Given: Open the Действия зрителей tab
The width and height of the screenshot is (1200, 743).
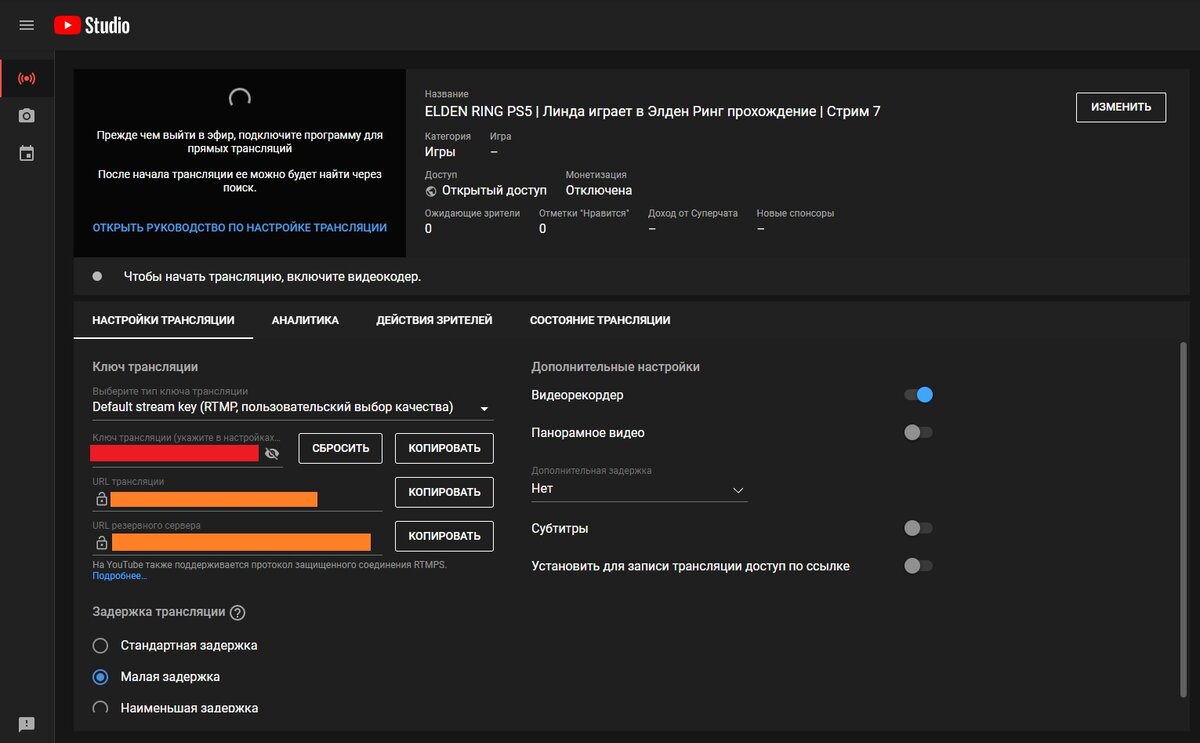Looking at the screenshot, I should pos(434,320).
